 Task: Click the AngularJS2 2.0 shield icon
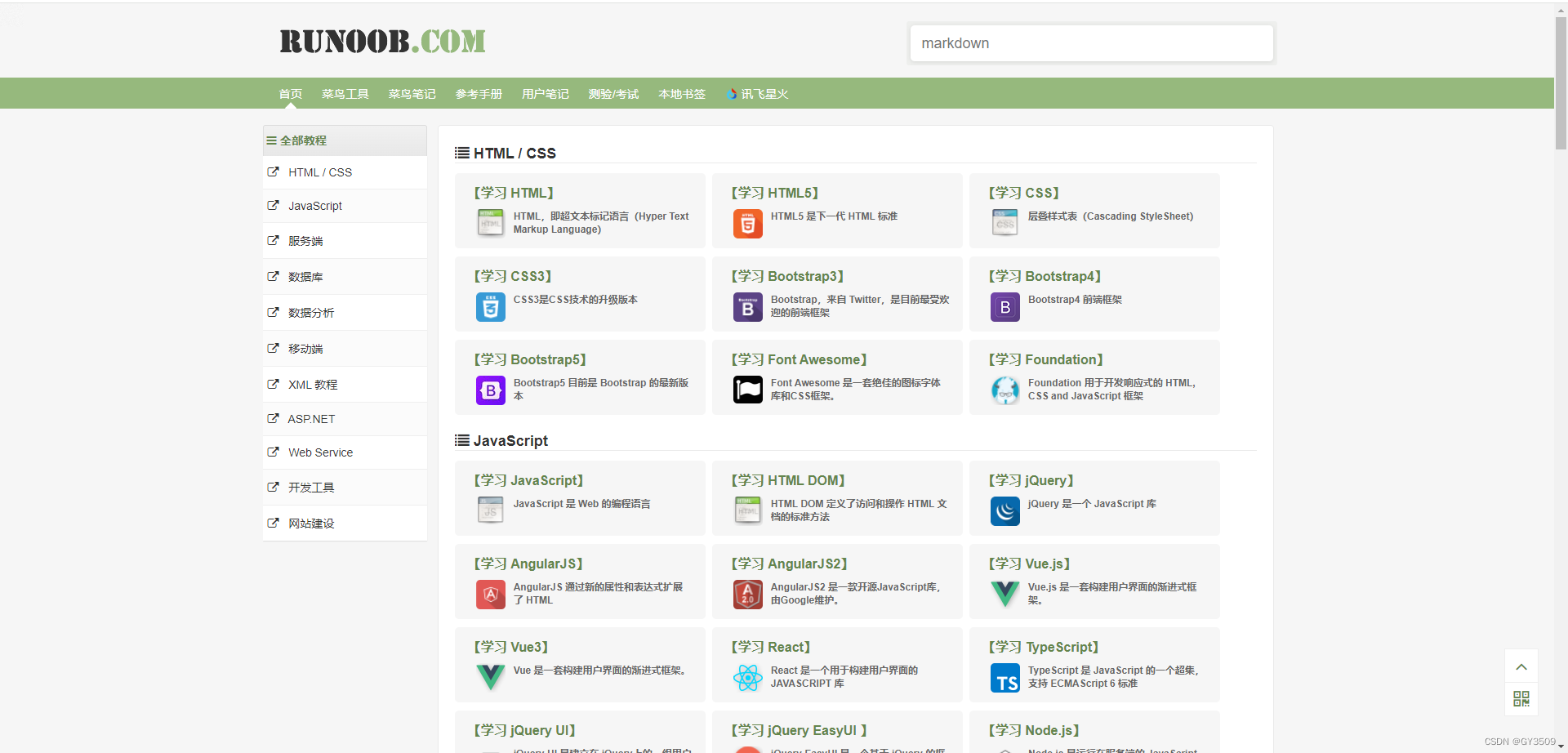[747, 594]
